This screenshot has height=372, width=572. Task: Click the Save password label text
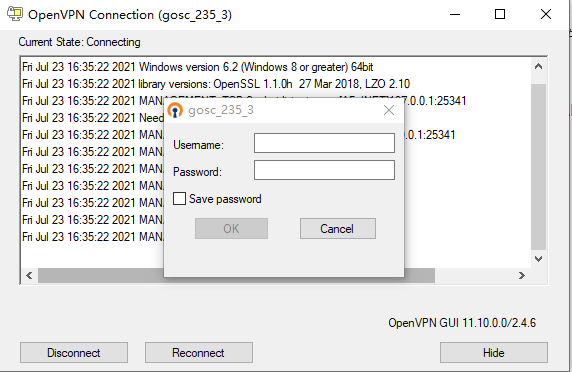click(225, 199)
